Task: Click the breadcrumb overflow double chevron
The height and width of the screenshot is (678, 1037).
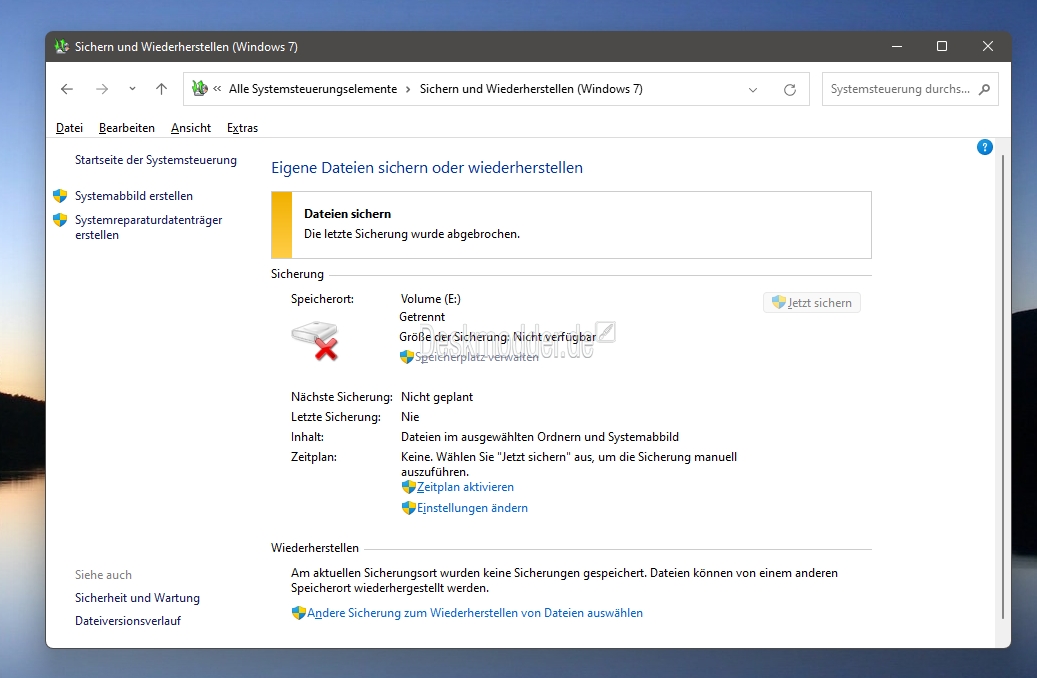Action: pos(217,89)
